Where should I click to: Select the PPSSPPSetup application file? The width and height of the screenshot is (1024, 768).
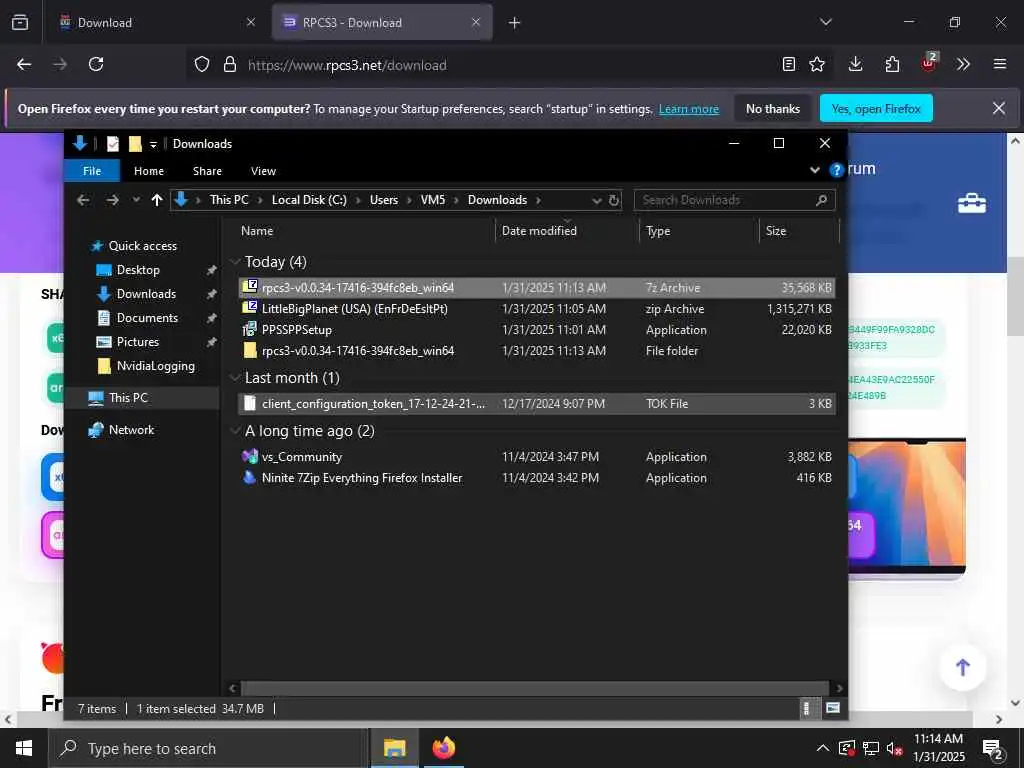537,330
